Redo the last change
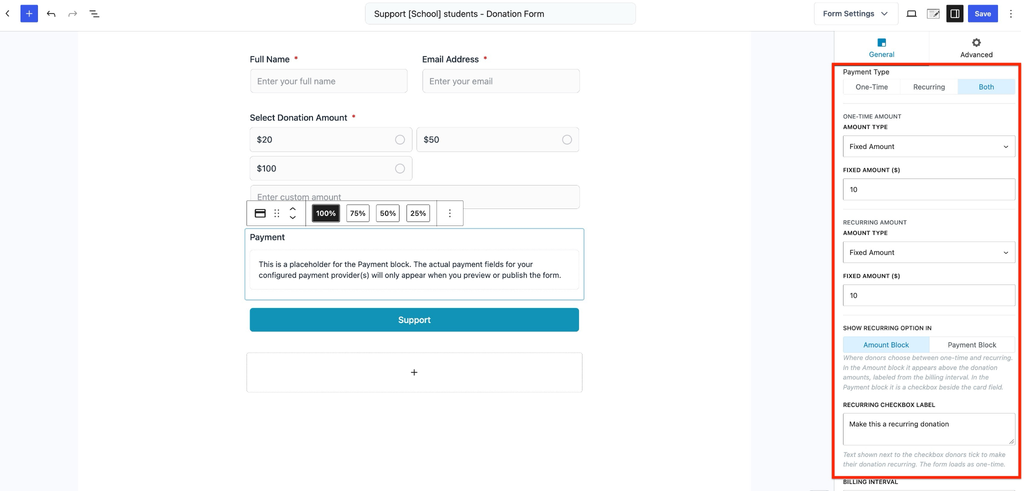Image resolution: width=1024 pixels, height=491 pixels. coord(72,14)
